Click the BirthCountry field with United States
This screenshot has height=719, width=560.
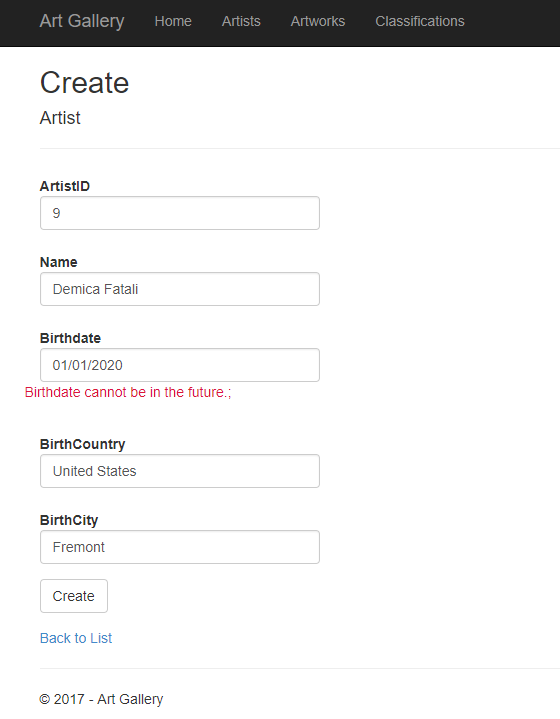[180, 471]
